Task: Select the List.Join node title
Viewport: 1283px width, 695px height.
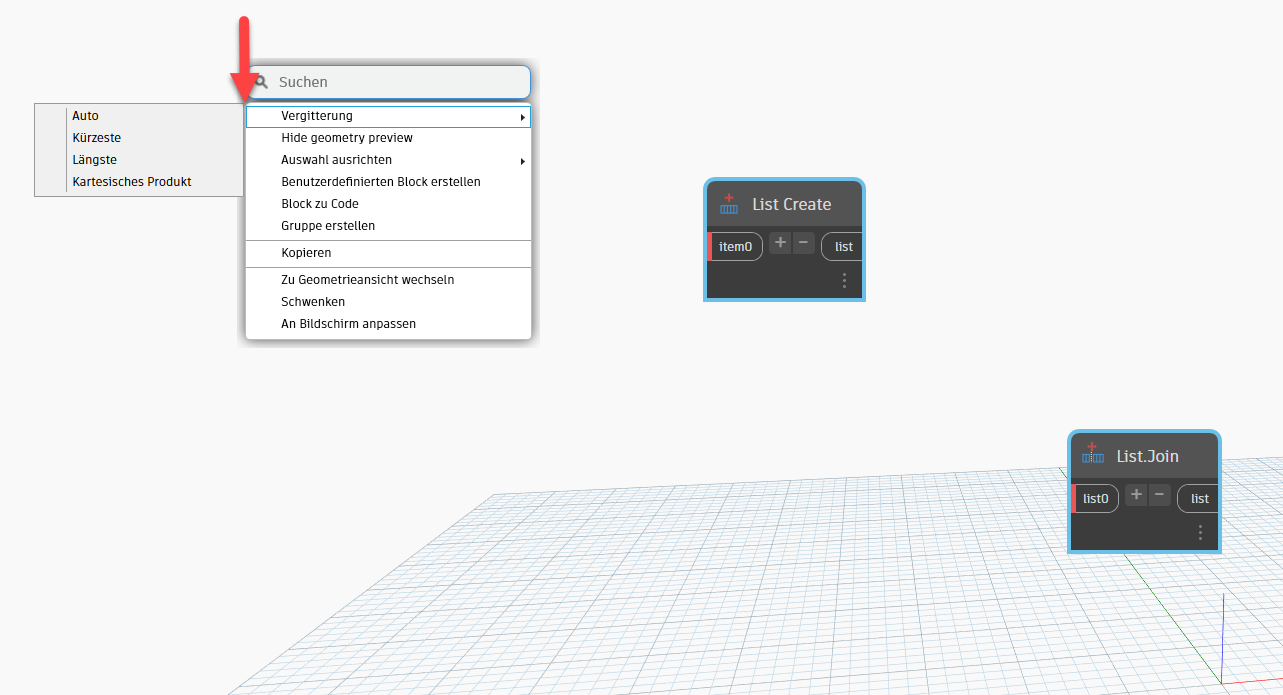Action: click(x=1148, y=456)
